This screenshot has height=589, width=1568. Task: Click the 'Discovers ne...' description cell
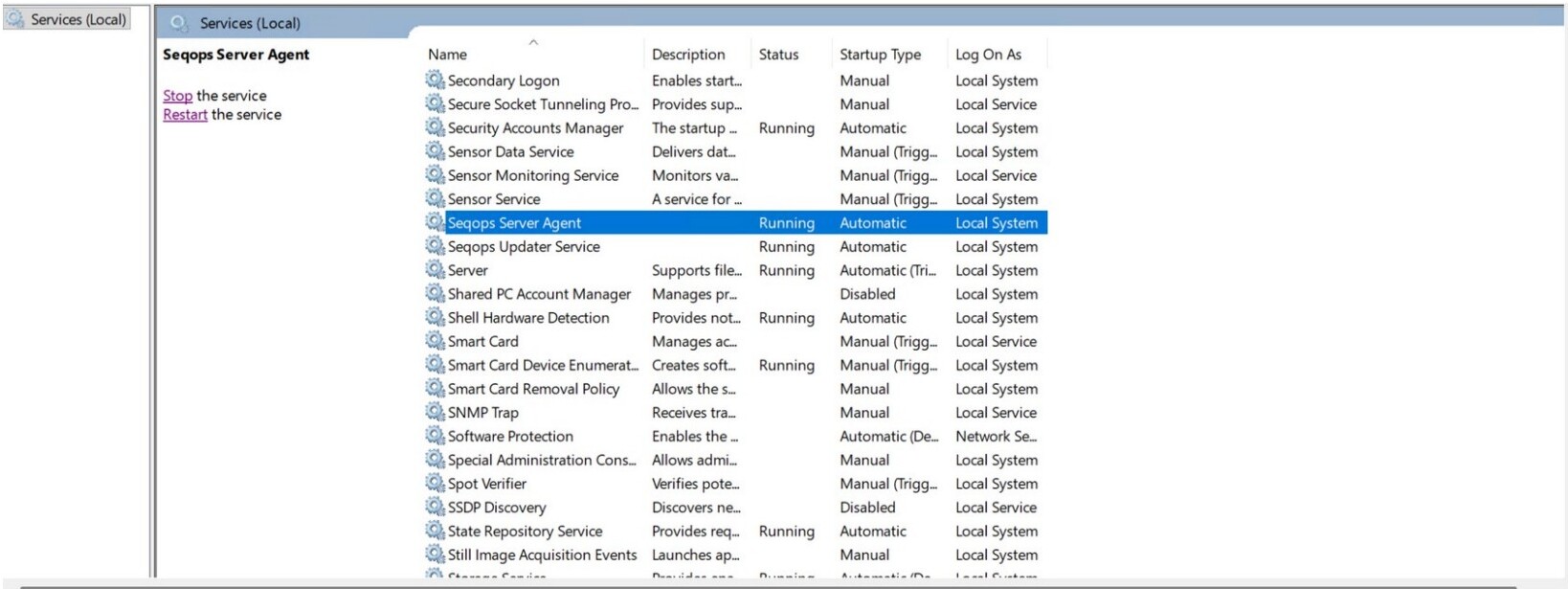click(696, 508)
